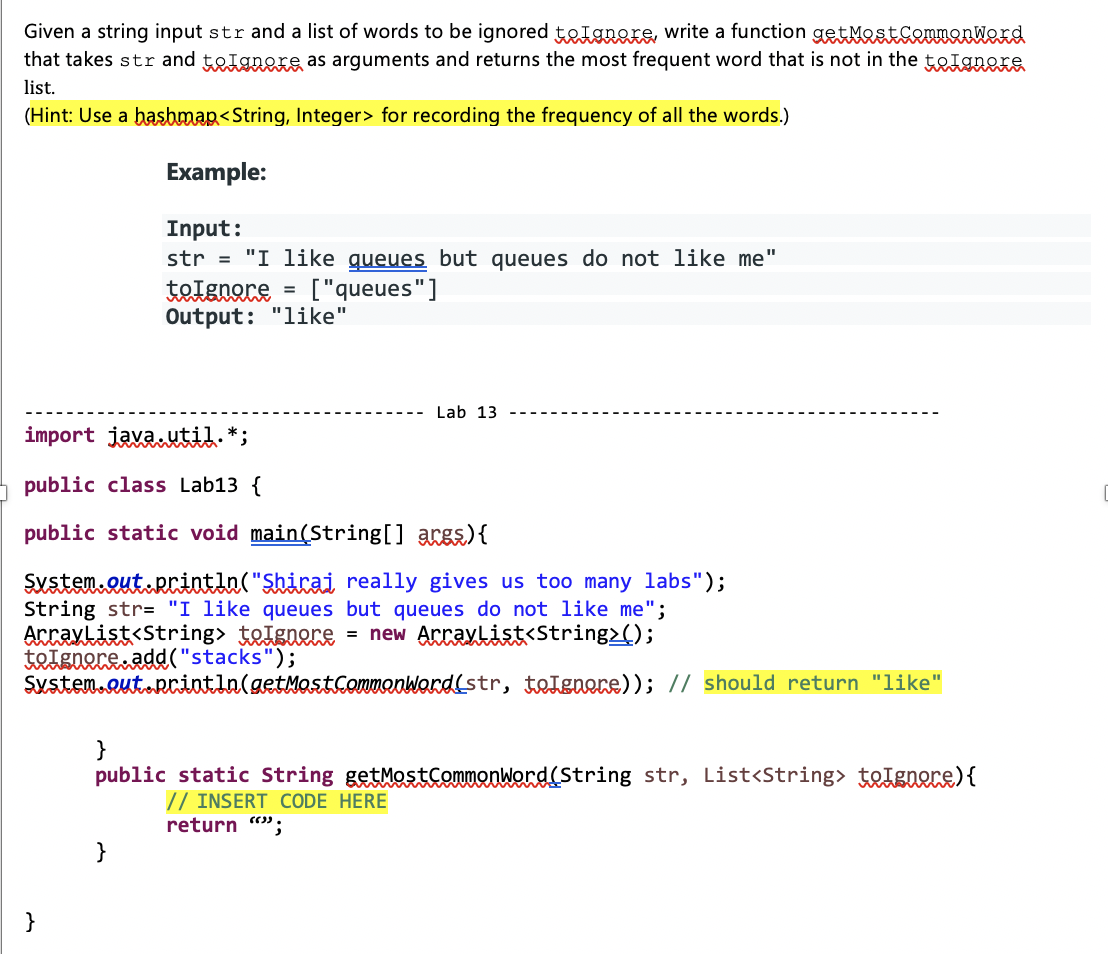Select the underlined word "queues" in the example
The image size is (1108, 954).
(x=386, y=258)
